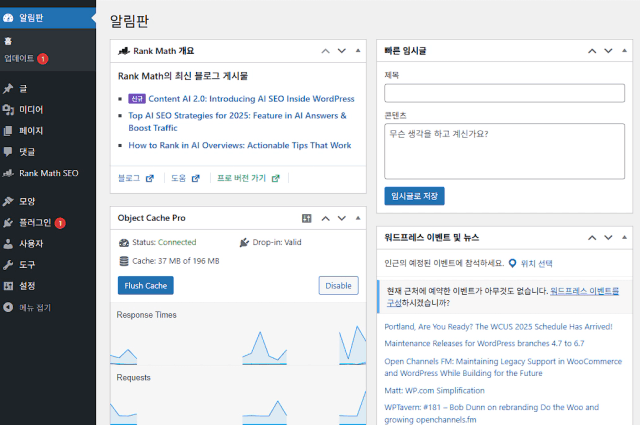The width and height of the screenshot is (640, 425).
Task: Click the comment bubble icon beside 댓글
Action: point(8,152)
